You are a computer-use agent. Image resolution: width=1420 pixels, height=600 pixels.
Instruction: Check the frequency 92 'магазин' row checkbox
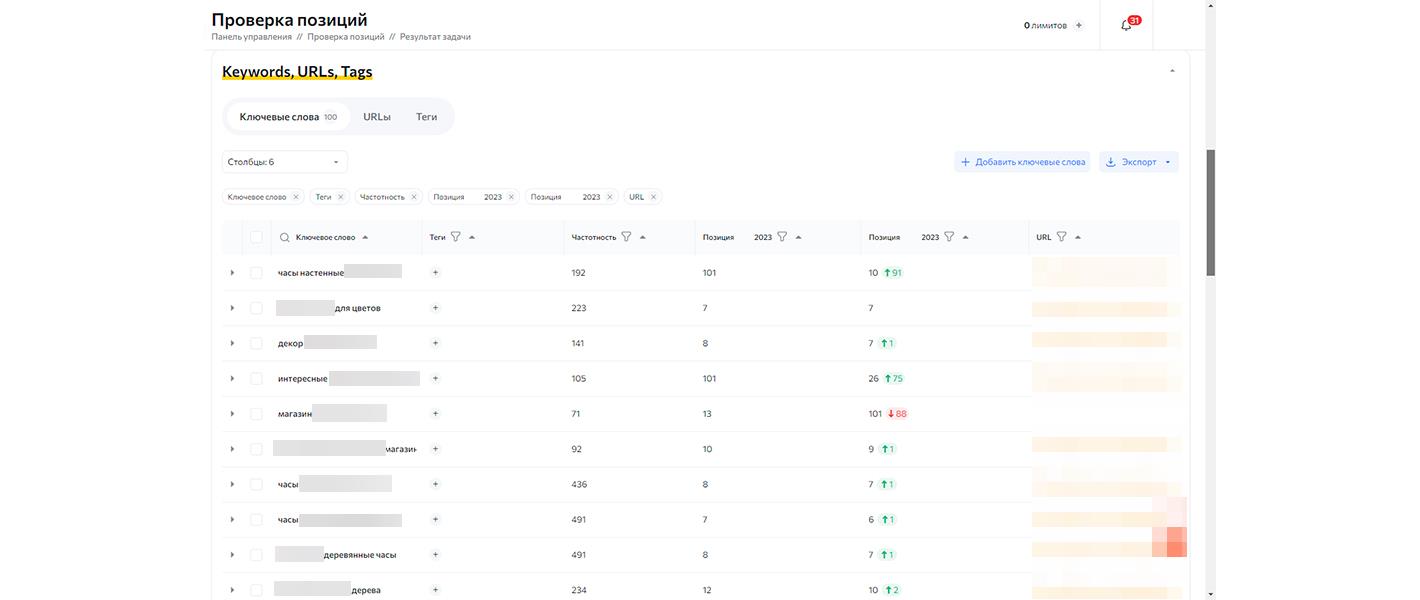[x=256, y=449]
